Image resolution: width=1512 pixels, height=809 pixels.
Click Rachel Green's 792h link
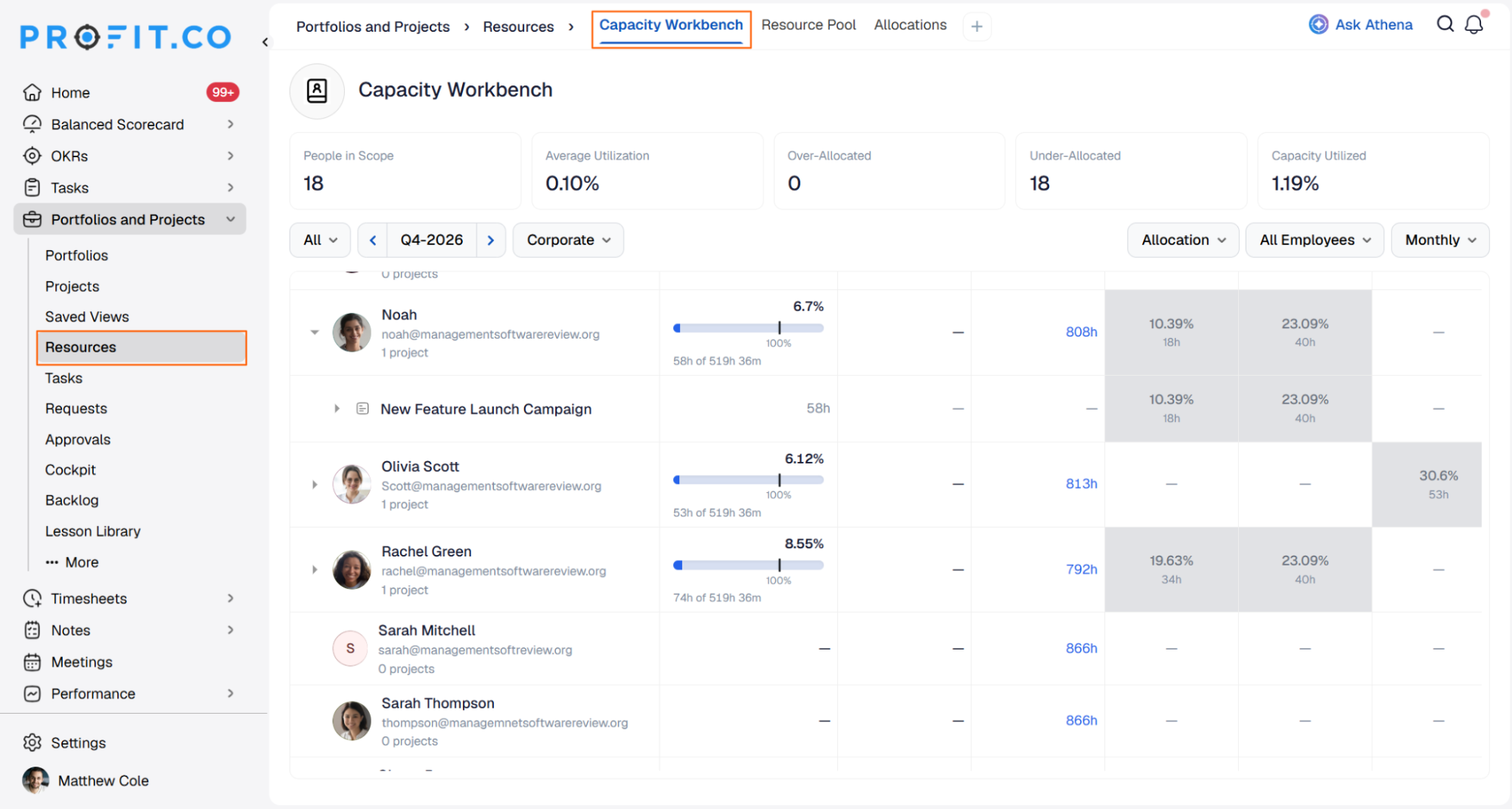tap(1081, 569)
